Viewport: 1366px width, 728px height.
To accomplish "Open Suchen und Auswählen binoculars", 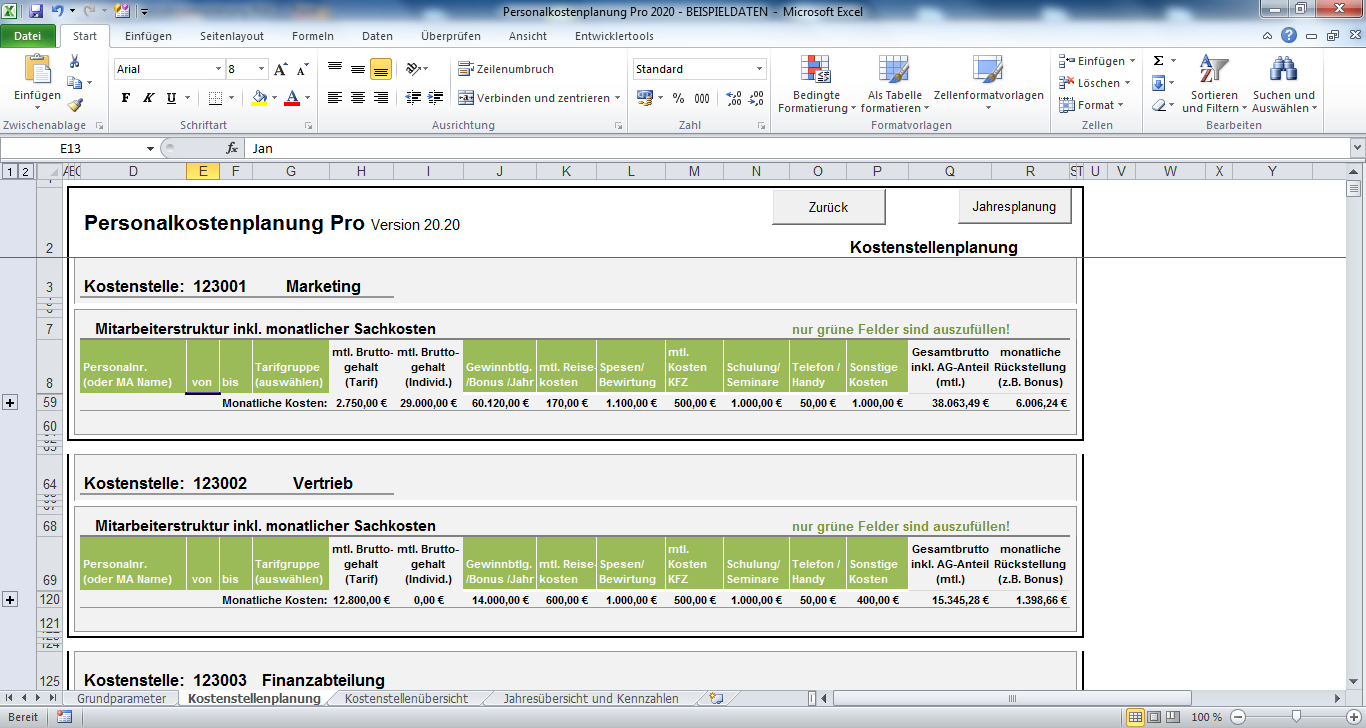I will click(1284, 84).
